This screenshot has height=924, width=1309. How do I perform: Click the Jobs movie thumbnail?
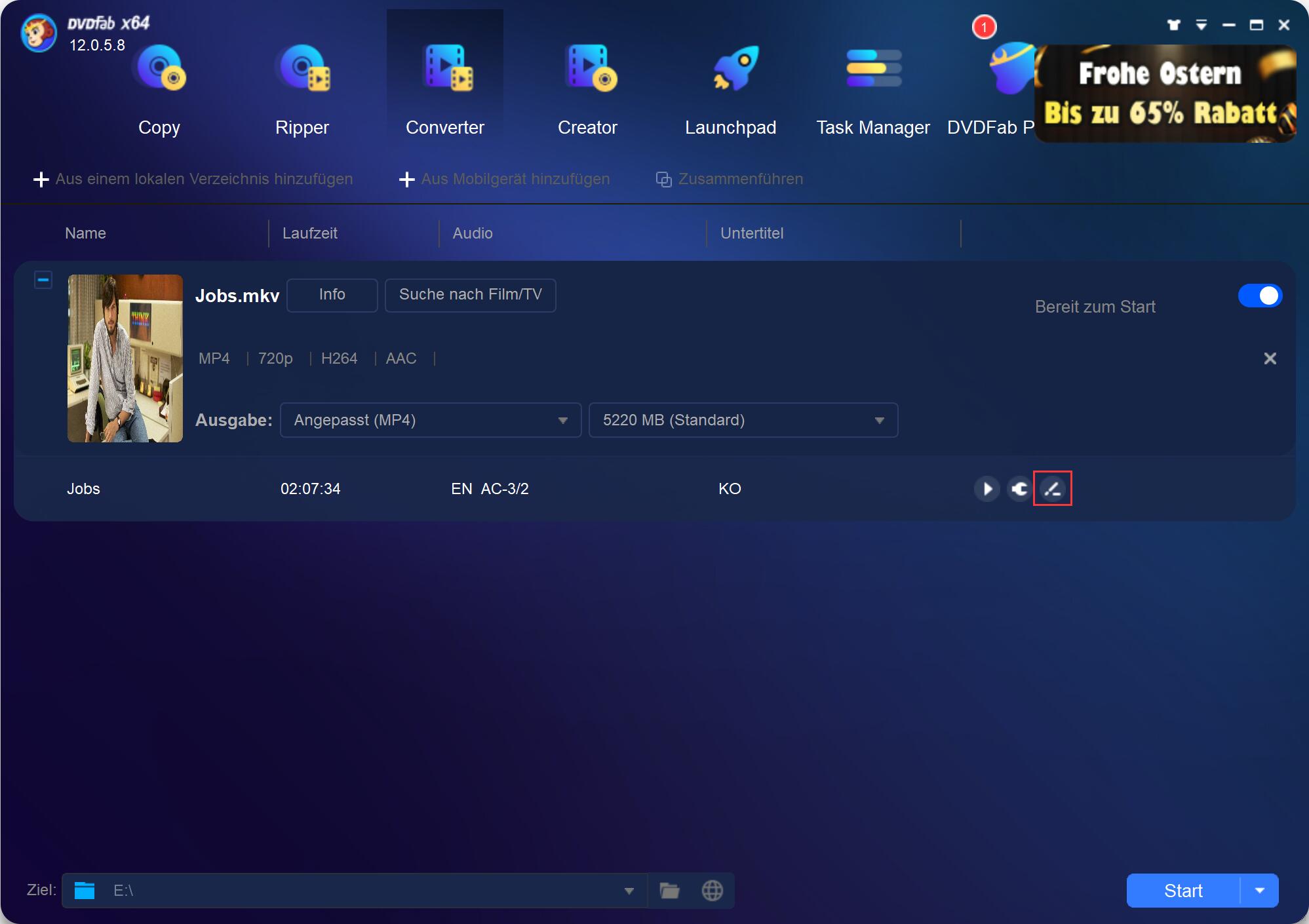(x=125, y=358)
